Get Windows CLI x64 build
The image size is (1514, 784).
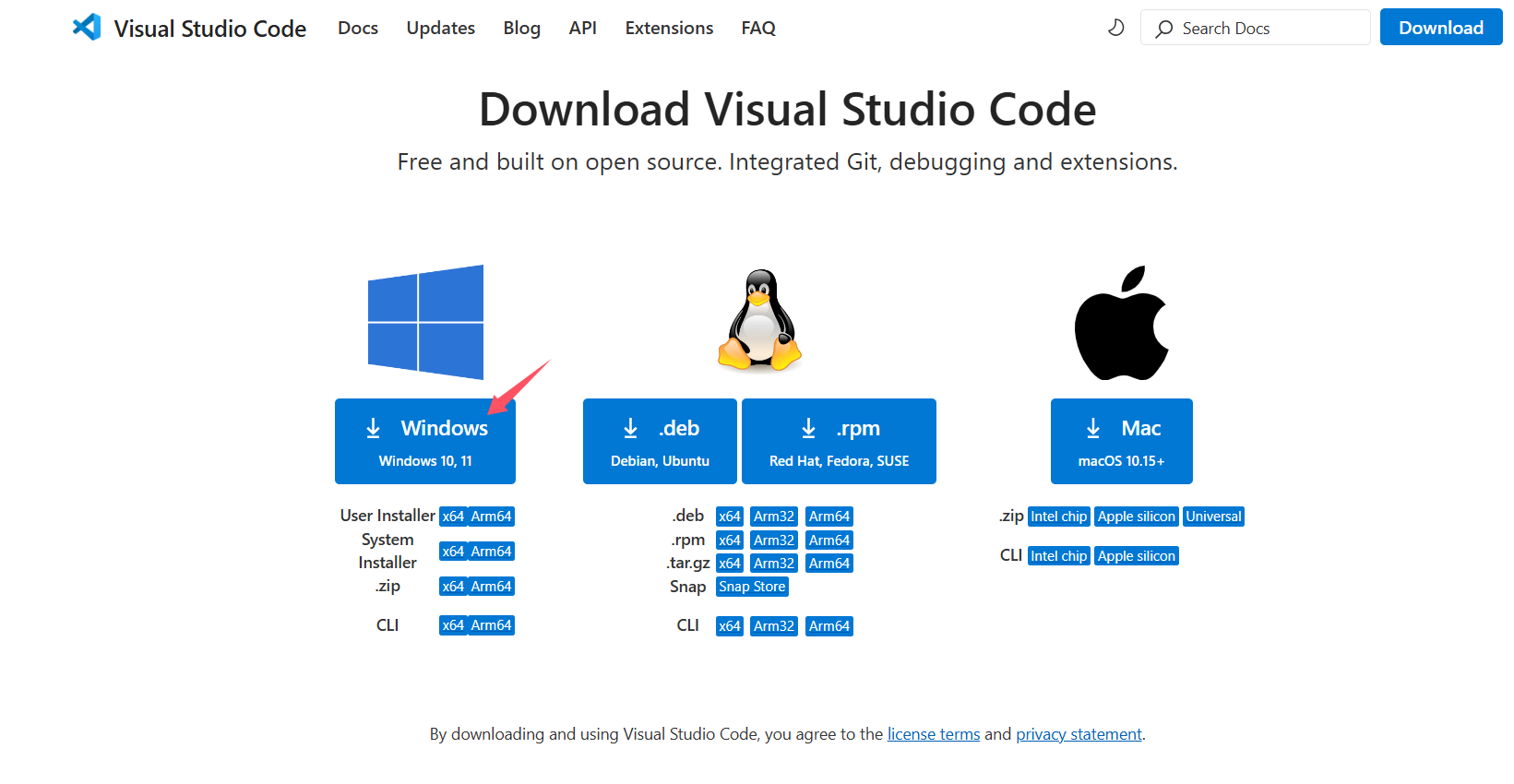[453, 625]
